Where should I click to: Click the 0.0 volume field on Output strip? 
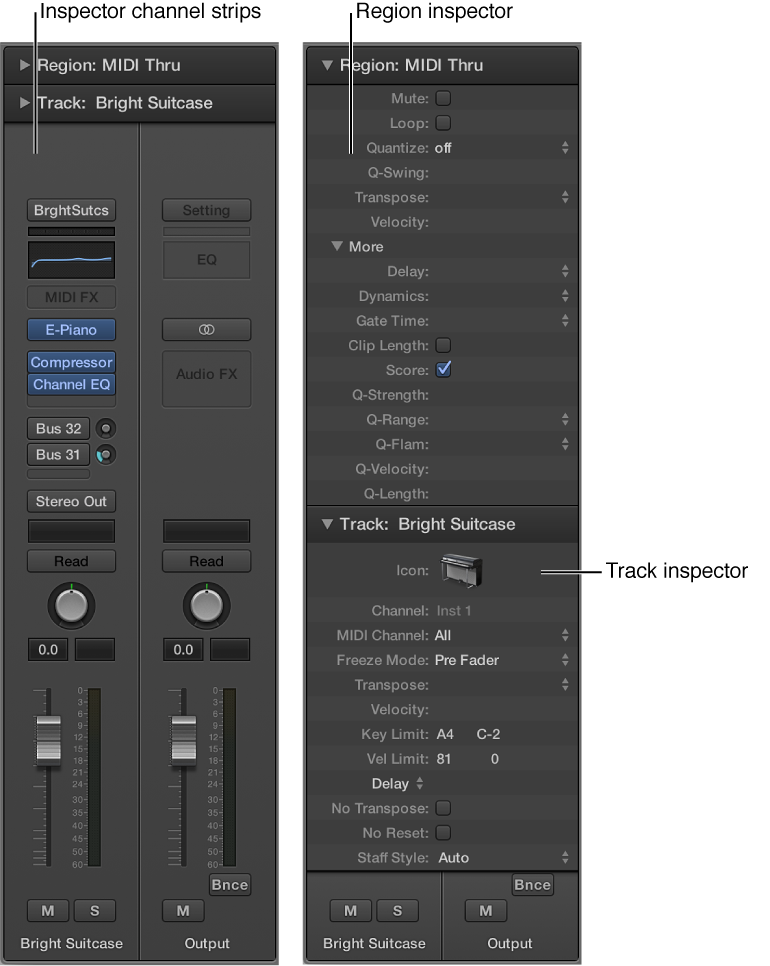pos(183,649)
